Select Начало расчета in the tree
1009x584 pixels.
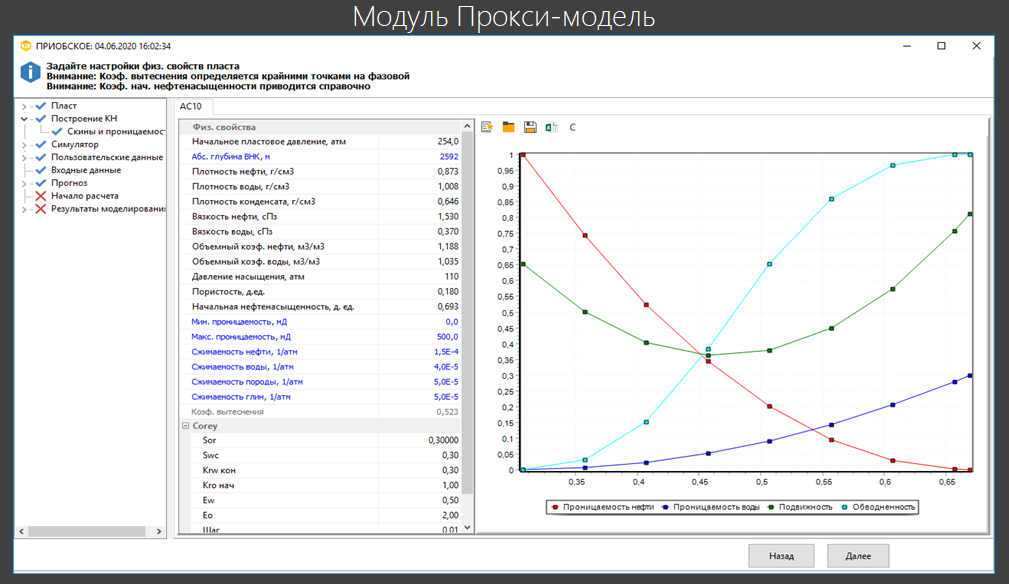tap(85, 196)
